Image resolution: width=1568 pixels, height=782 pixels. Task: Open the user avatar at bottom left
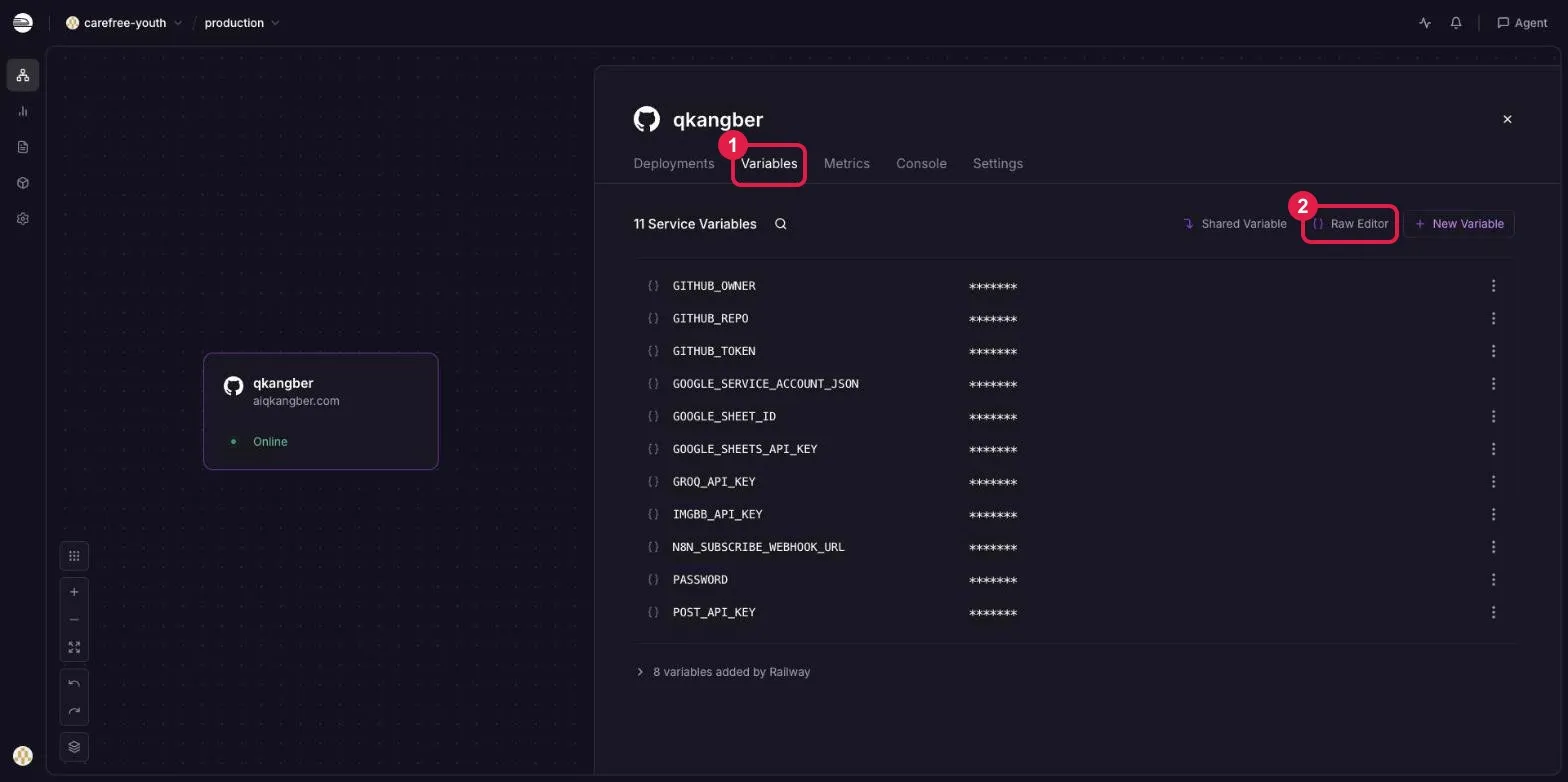point(23,756)
